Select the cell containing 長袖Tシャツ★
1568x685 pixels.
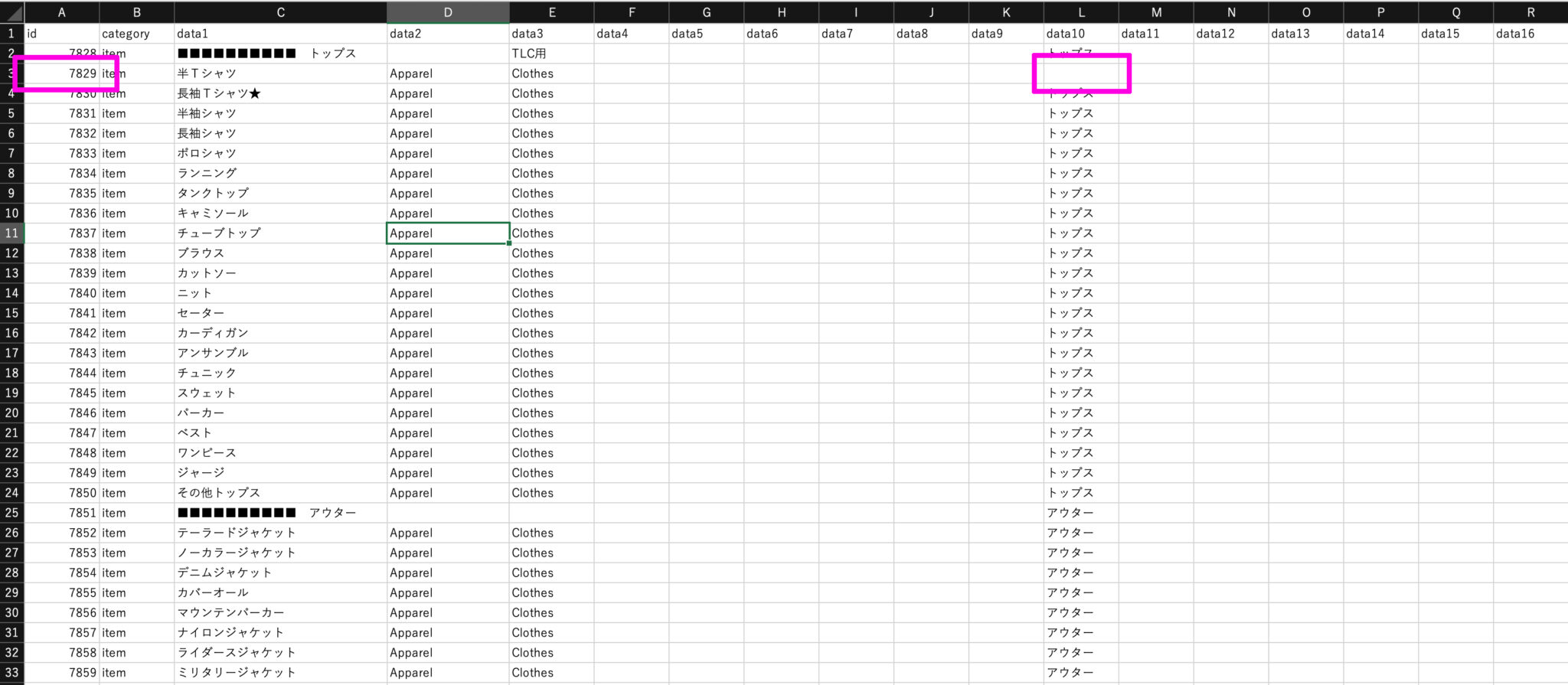[x=280, y=93]
